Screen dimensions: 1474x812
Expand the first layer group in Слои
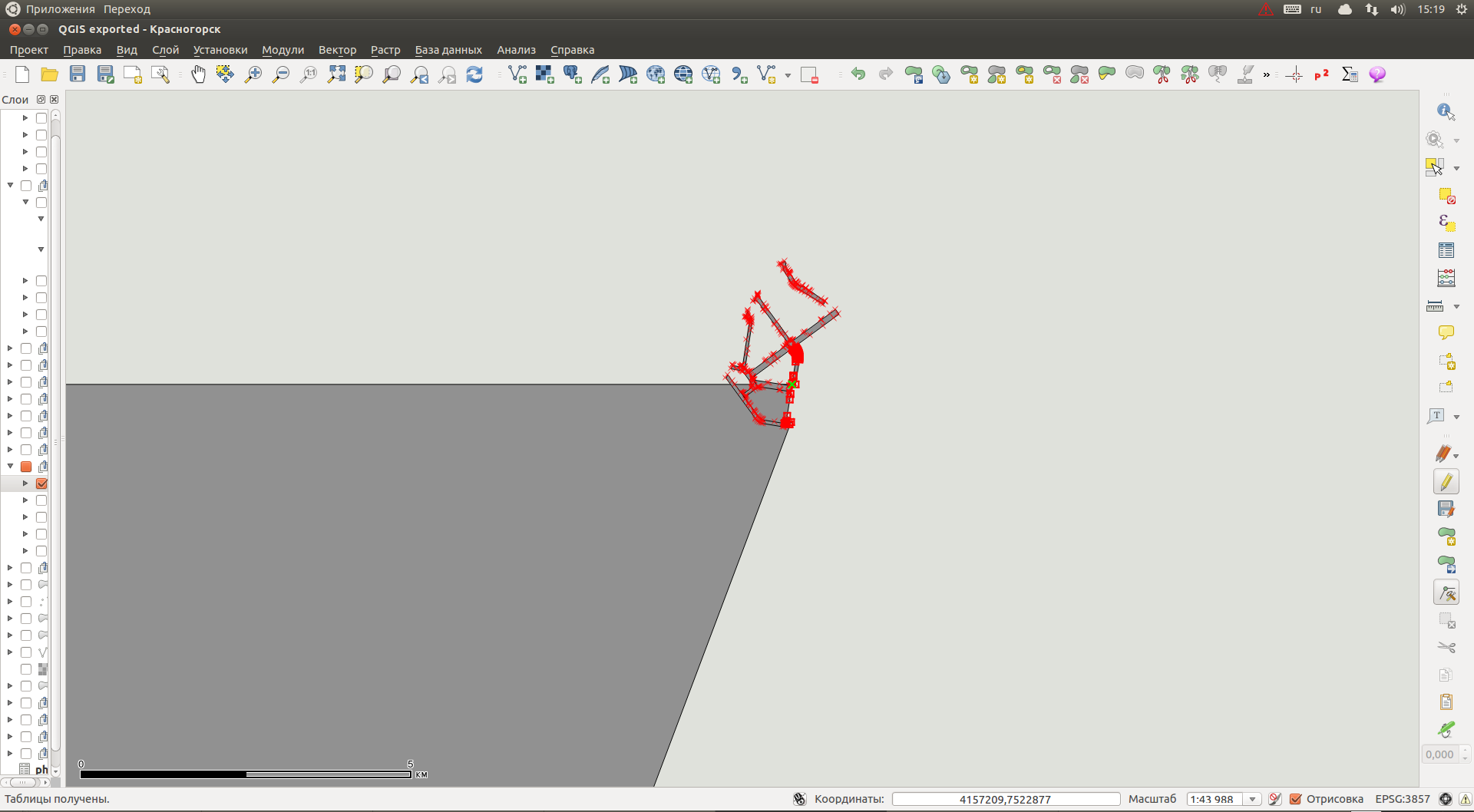click(x=24, y=118)
